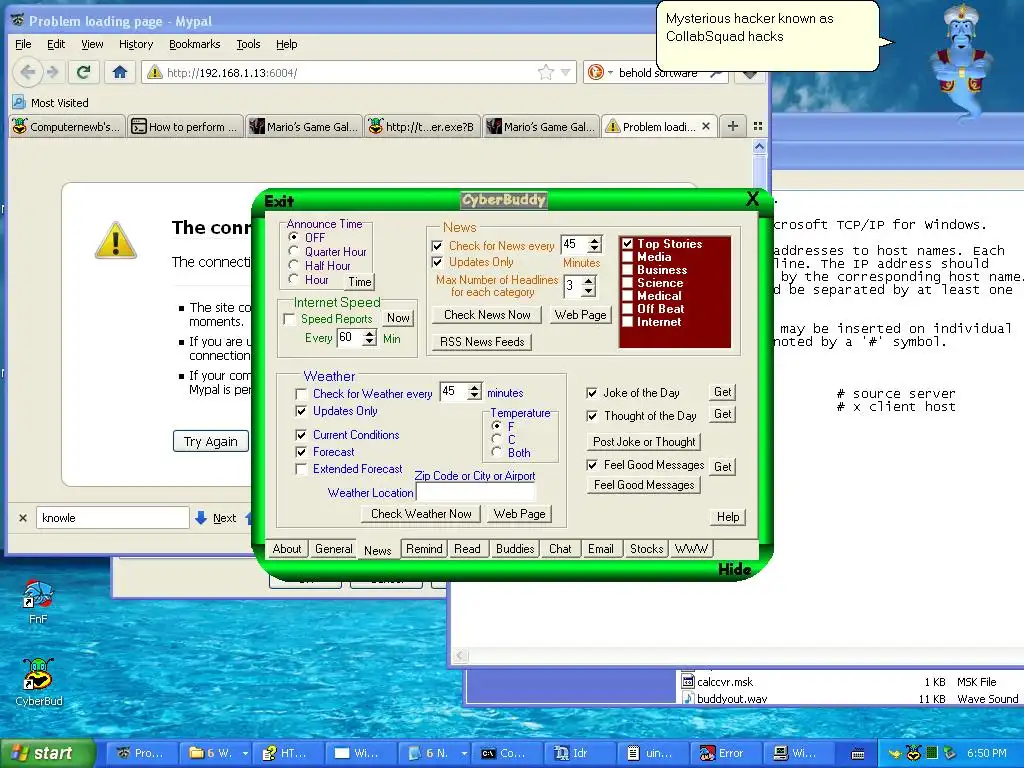Switch to the Error taskbar item
The height and width of the screenshot is (768, 1024).
pyautogui.click(x=724, y=753)
